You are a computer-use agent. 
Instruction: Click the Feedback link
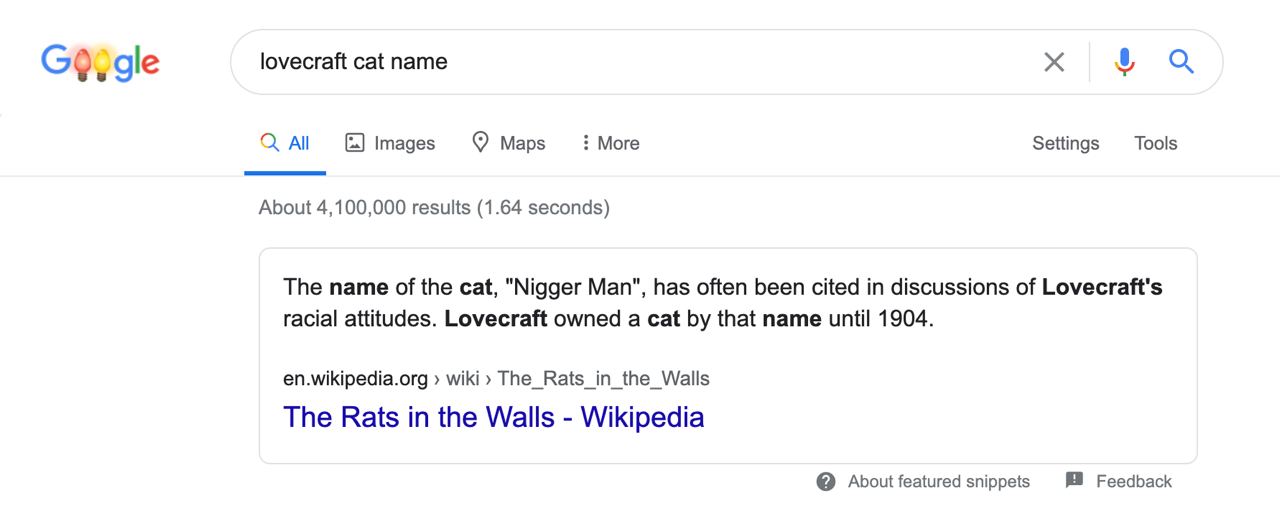[1133, 481]
